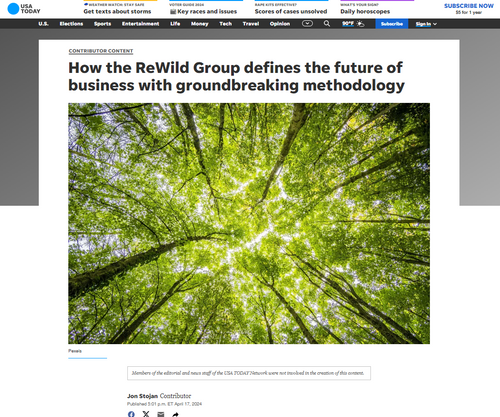Open the Tech section
Screen dimensions: 500x417
[226, 24]
